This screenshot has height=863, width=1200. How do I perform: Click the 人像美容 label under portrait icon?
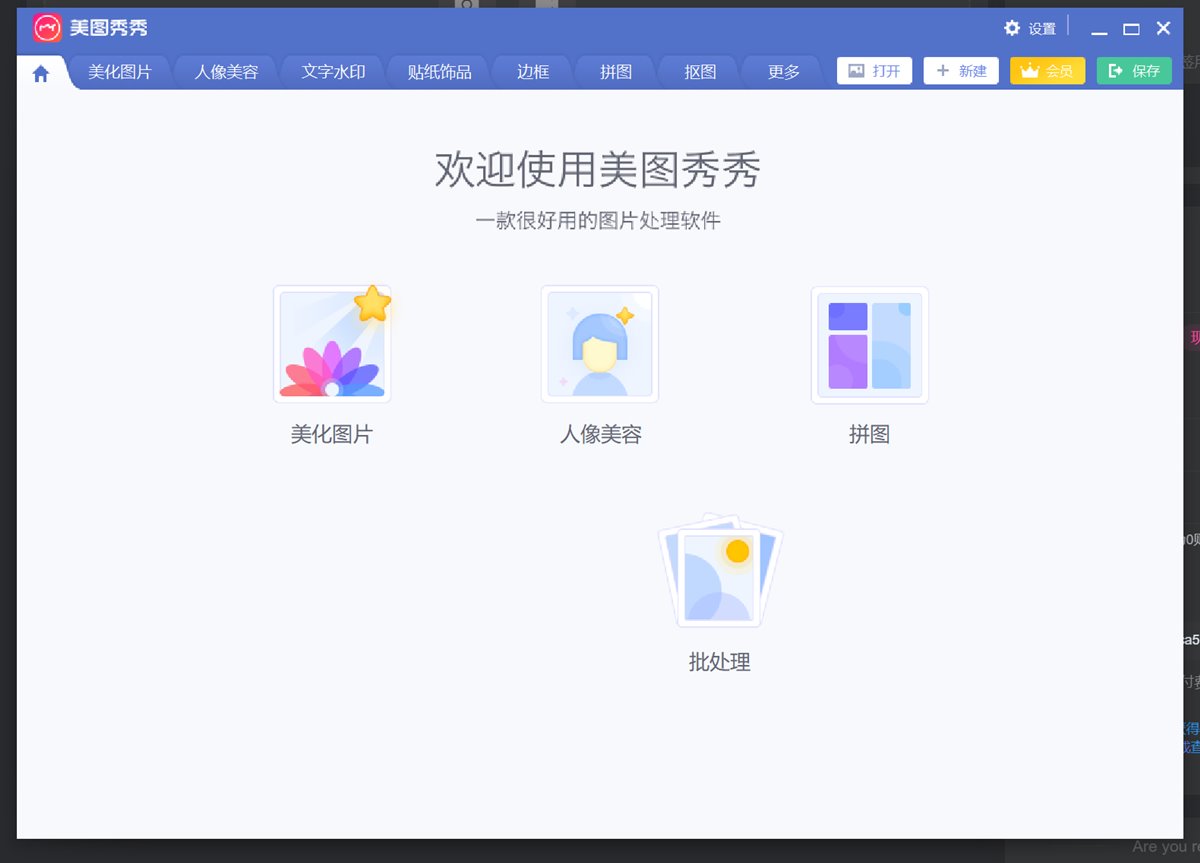coord(600,435)
